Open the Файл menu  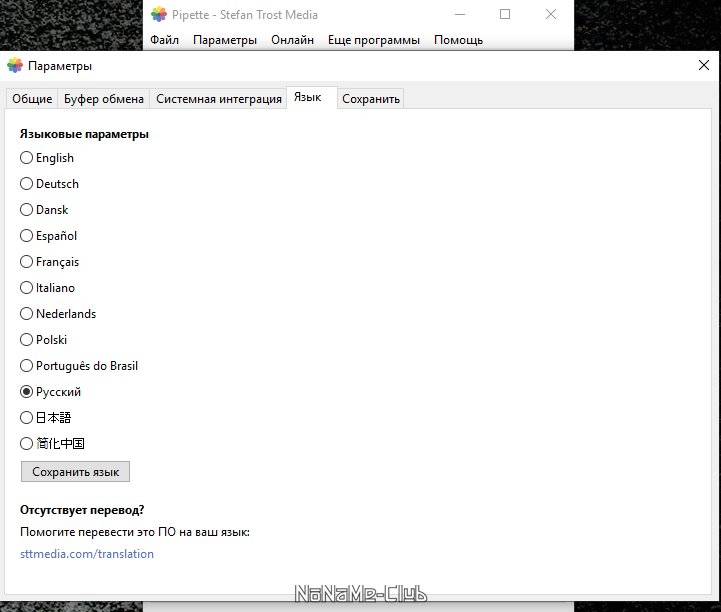click(x=164, y=40)
